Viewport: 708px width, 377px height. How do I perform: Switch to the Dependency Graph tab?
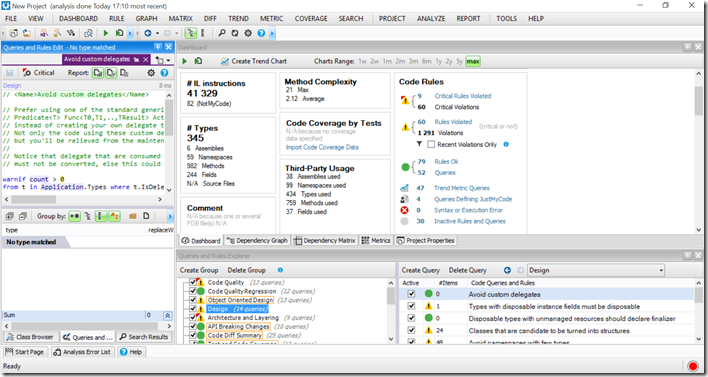257,241
